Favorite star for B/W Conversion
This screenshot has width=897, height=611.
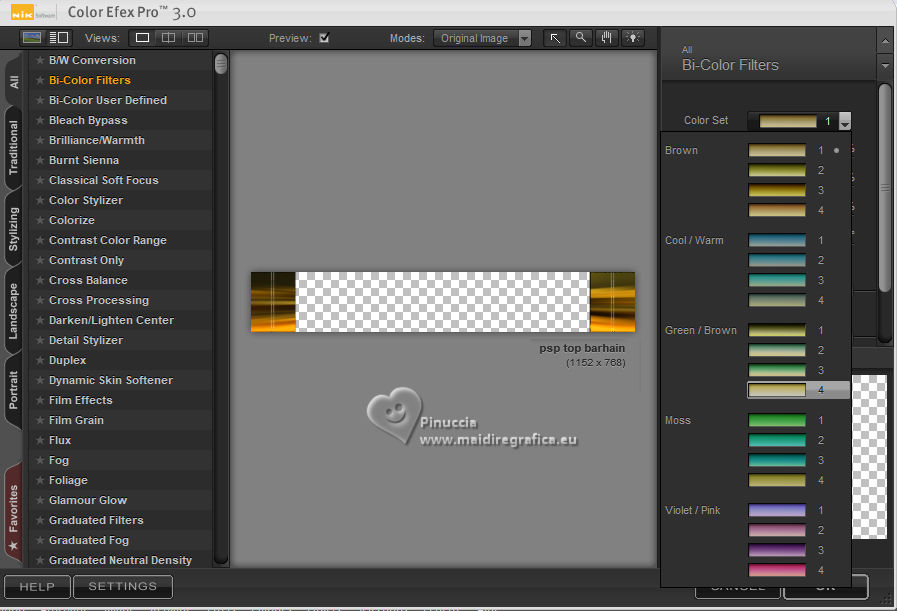(40, 60)
